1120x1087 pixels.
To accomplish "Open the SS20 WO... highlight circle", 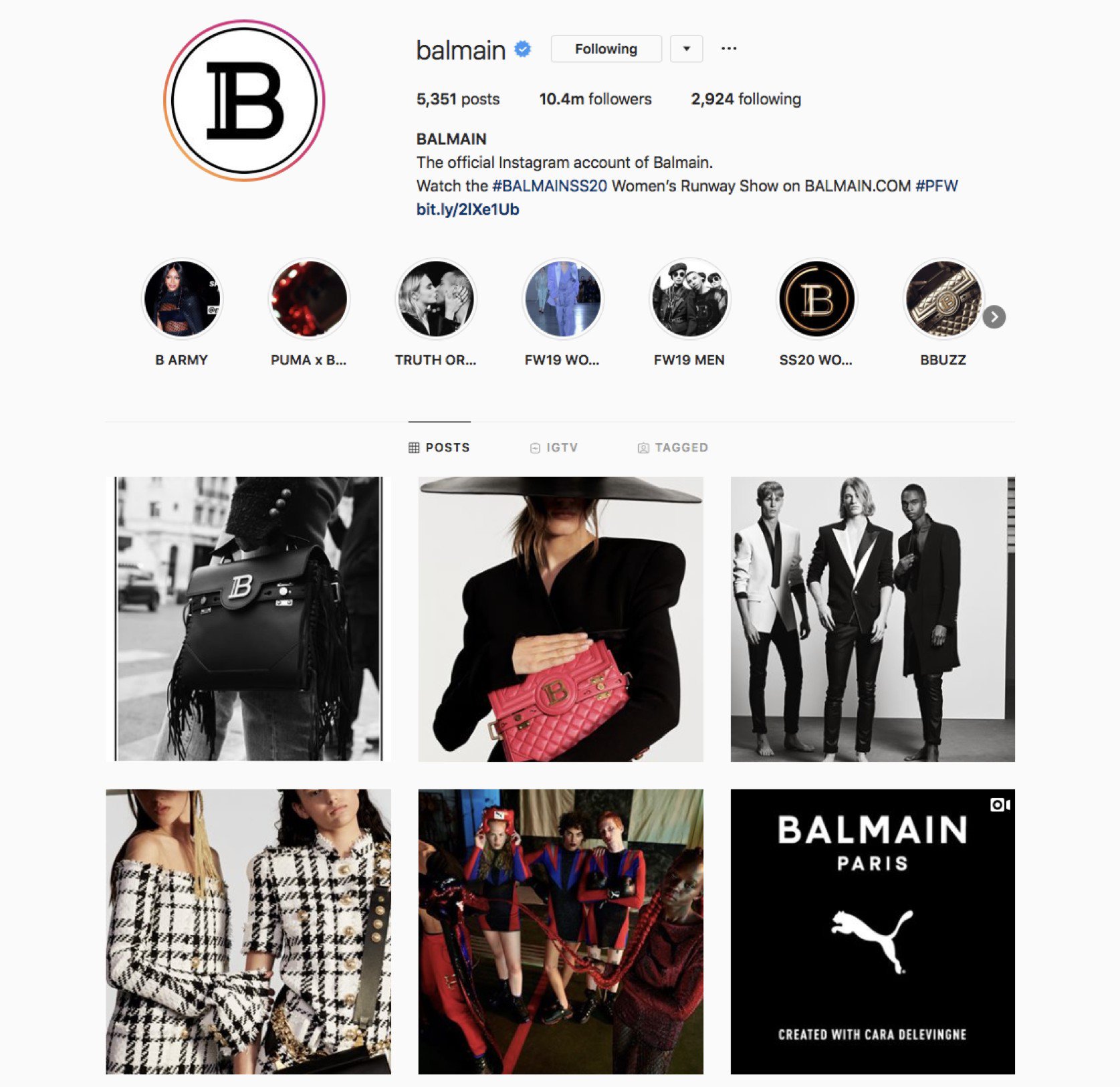I will coord(816,298).
